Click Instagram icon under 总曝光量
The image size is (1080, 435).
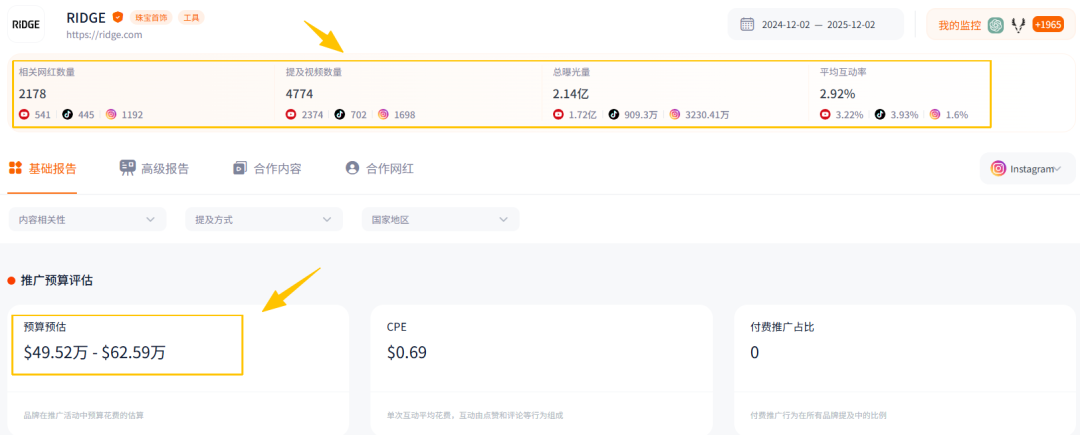click(675, 115)
